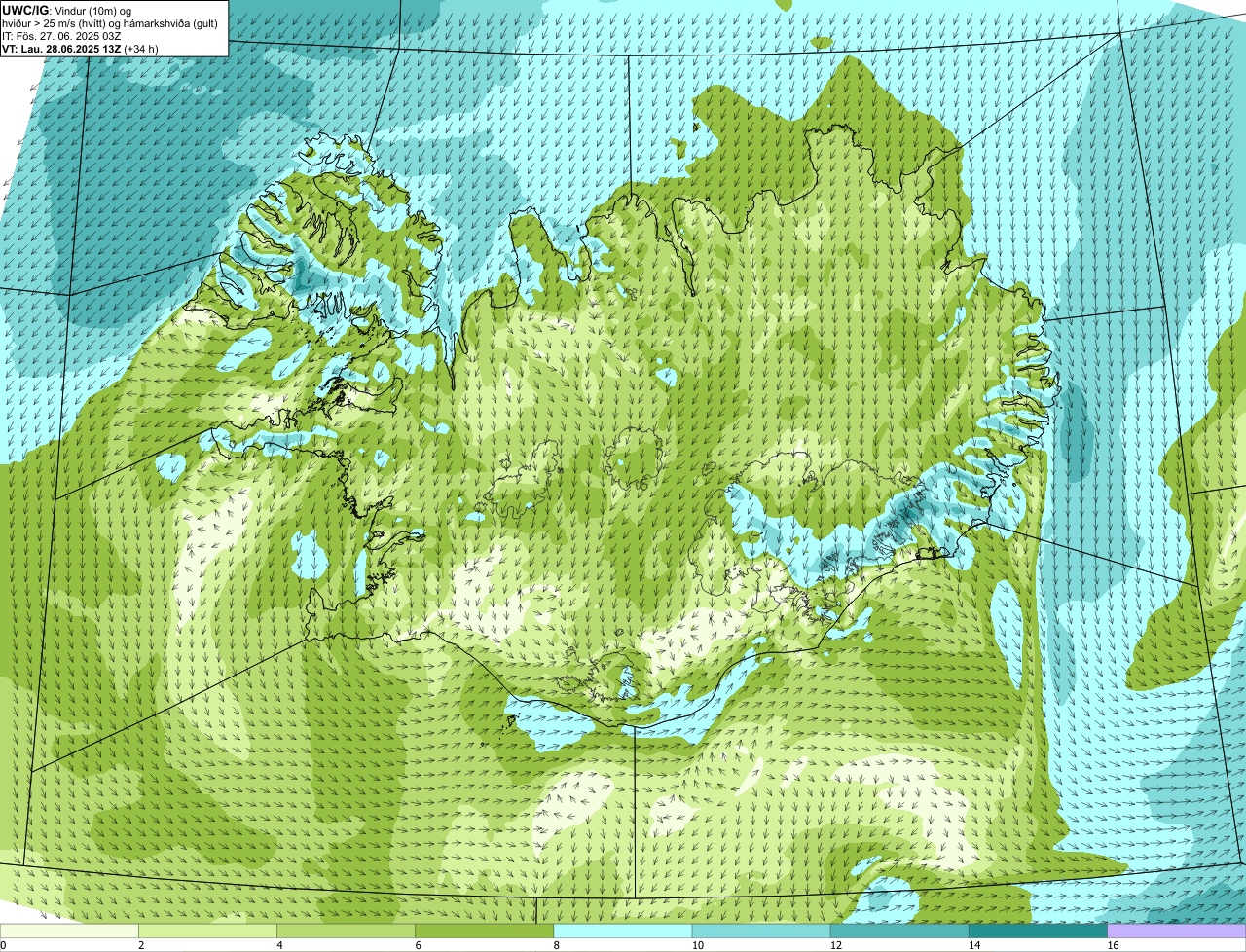The height and width of the screenshot is (952, 1246).
Task: Click the 2–4 m/s legend color swatch
Action: point(207,931)
